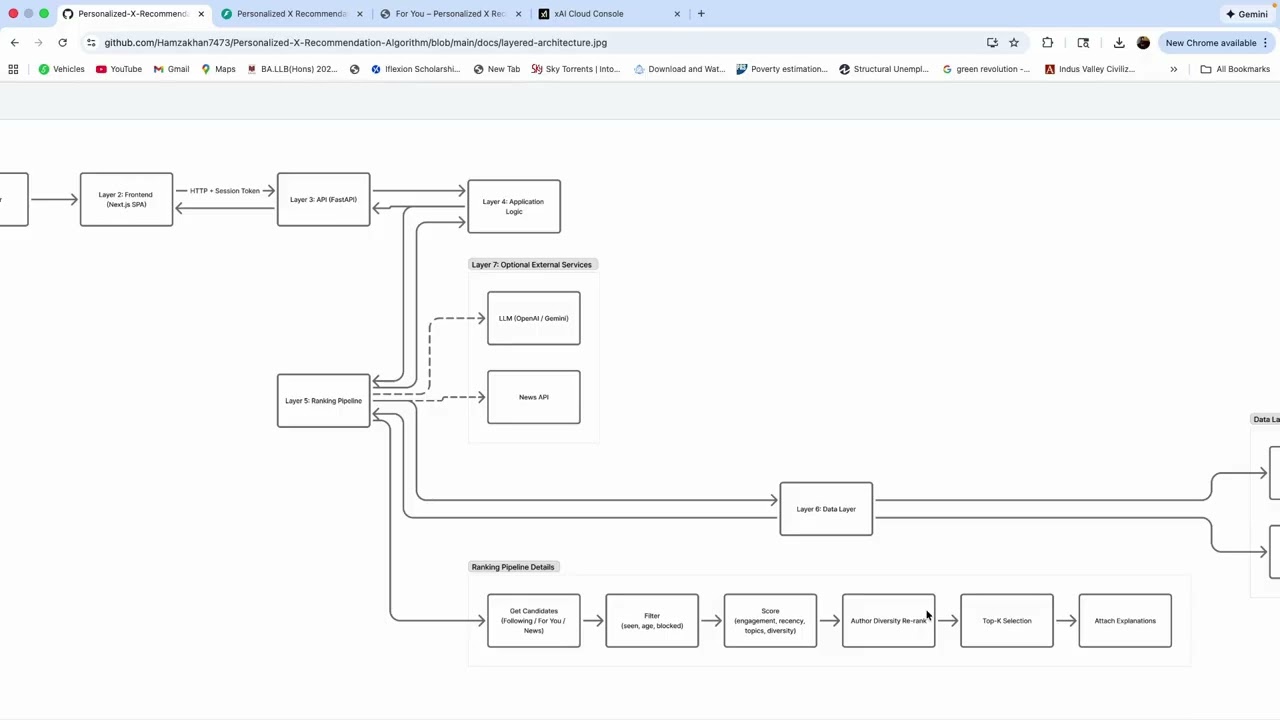Switch to second Personalized X Recommendation tab
Viewport: 1280px width, 720px height.
[x=290, y=14]
